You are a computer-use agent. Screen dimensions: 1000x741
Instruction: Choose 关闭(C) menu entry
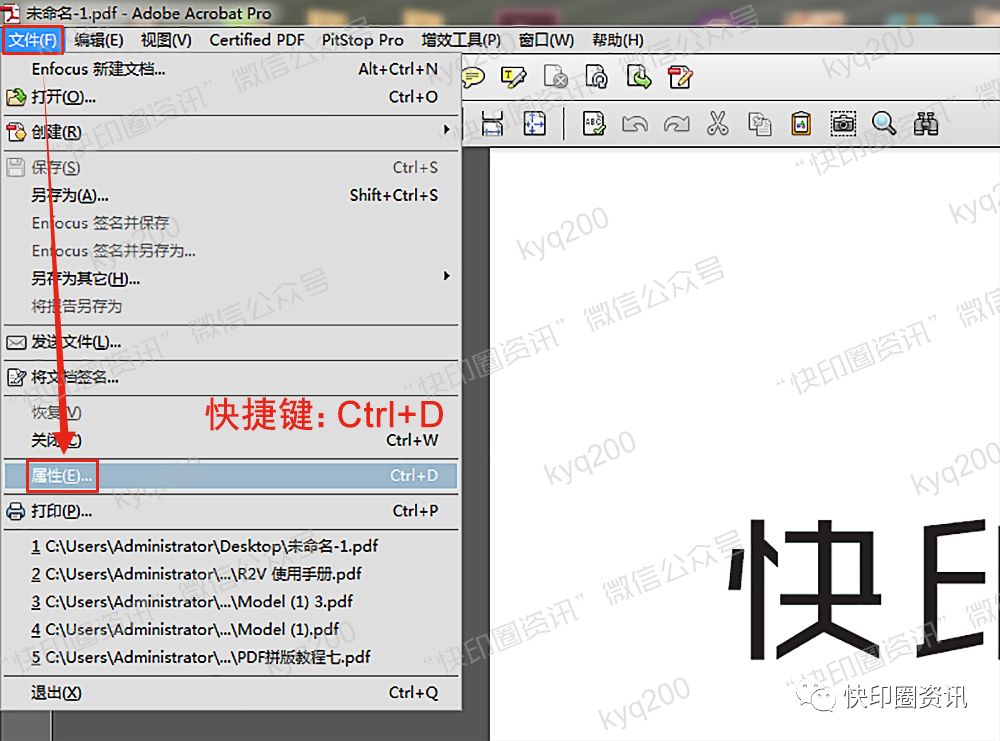[x=232, y=440]
